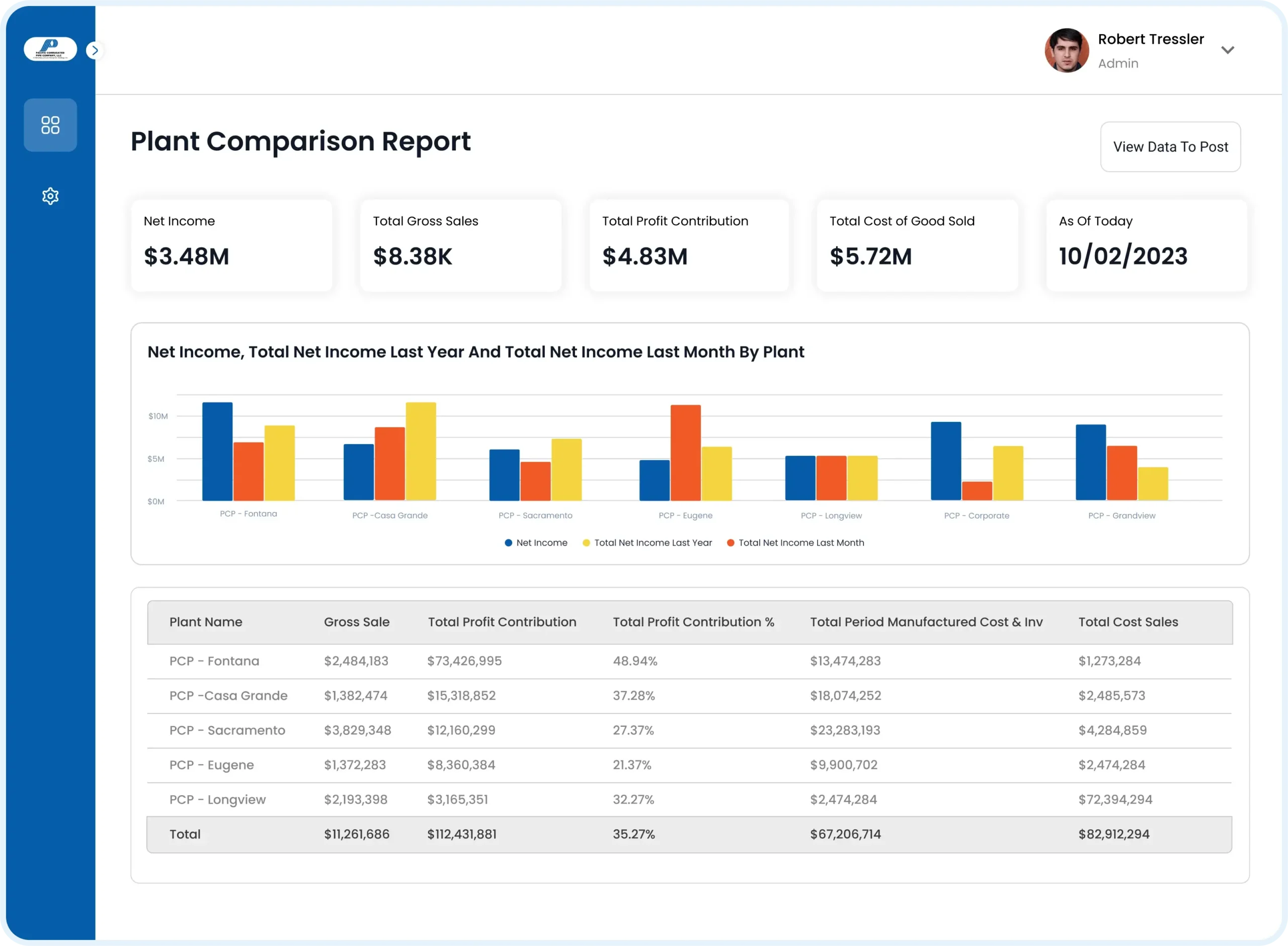The height and width of the screenshot is (946, 1288).
Task: Open the settings gear in sidebar
Action: coord(50,197)
